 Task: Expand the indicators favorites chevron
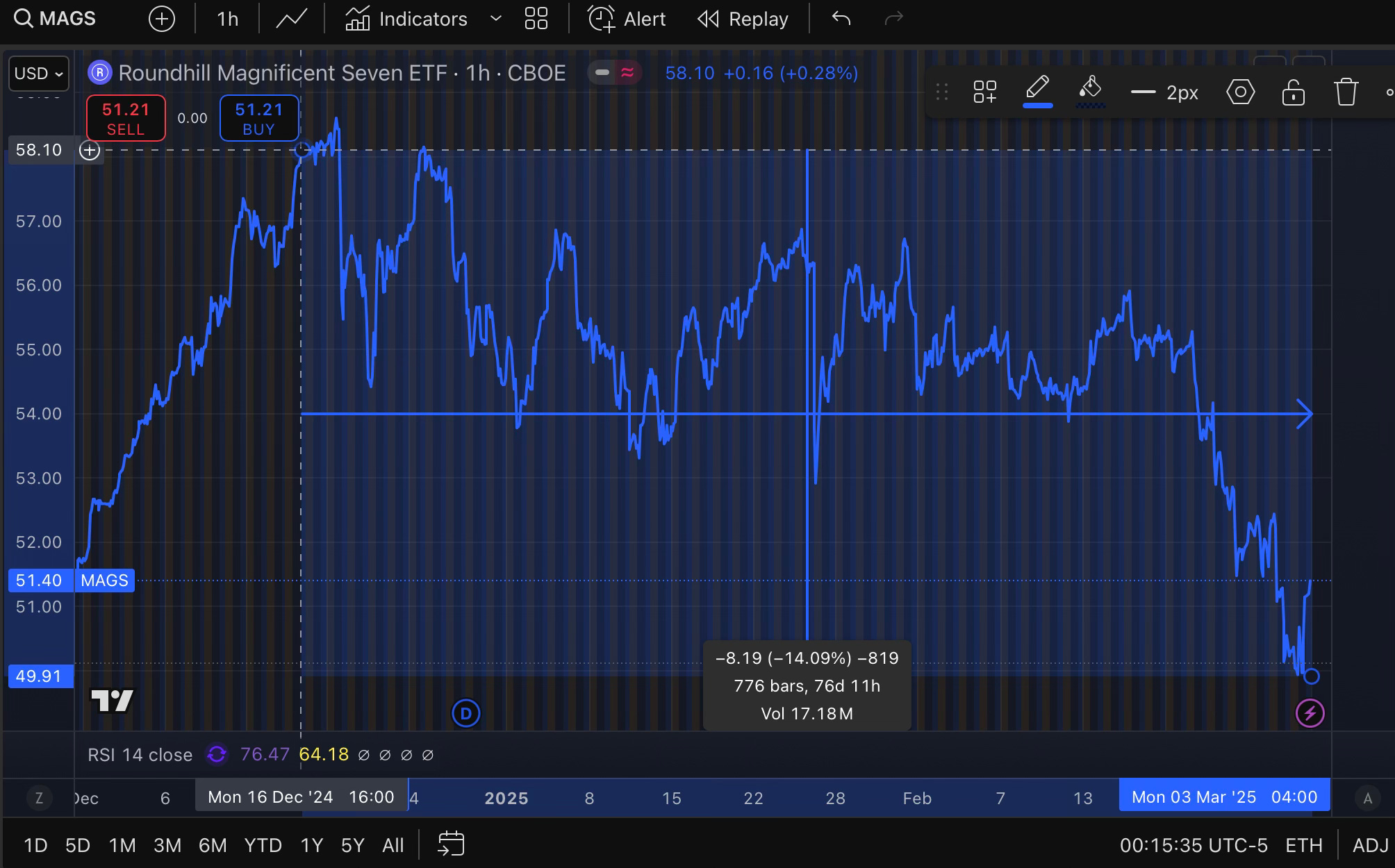click(496, 19)
